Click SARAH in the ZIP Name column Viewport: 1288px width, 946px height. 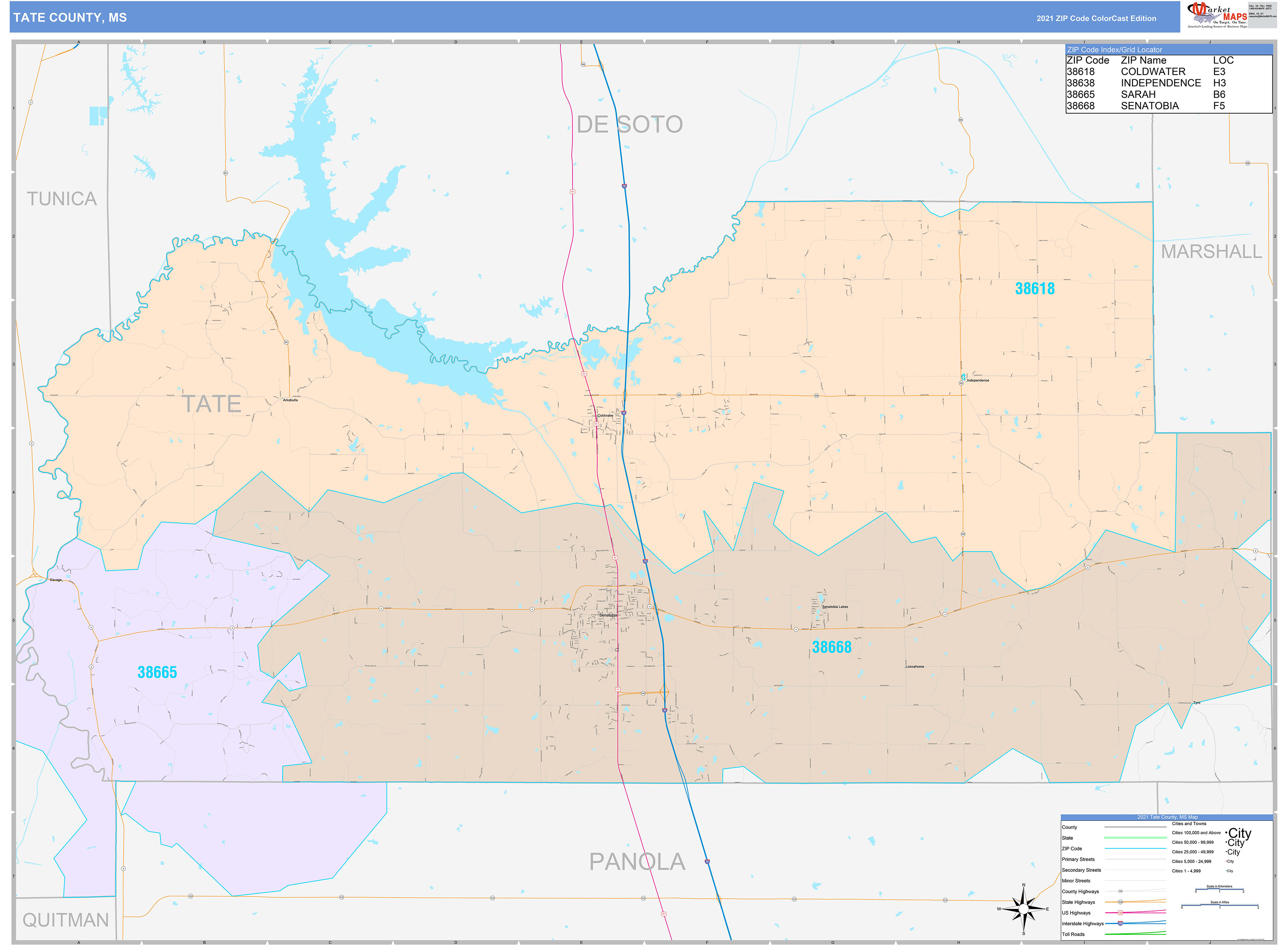click(1138, 95)
